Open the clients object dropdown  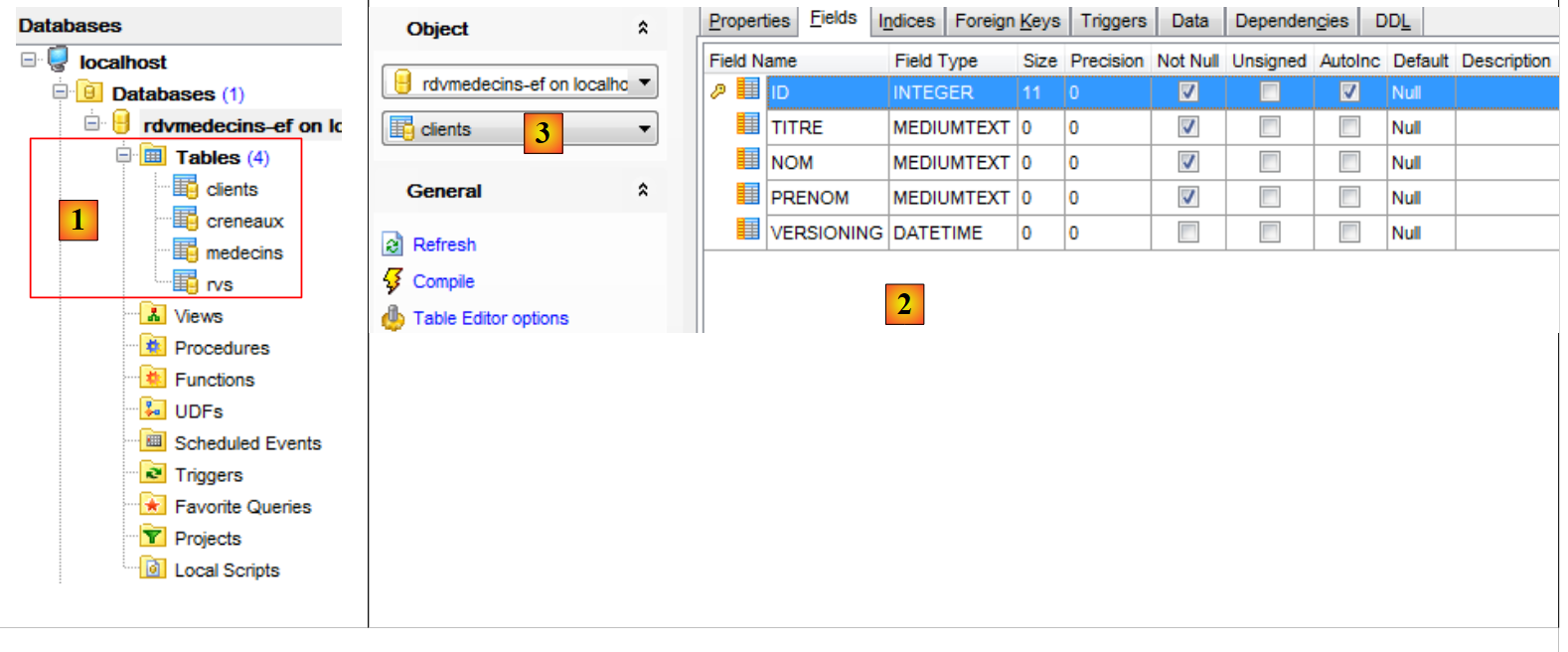644,129
